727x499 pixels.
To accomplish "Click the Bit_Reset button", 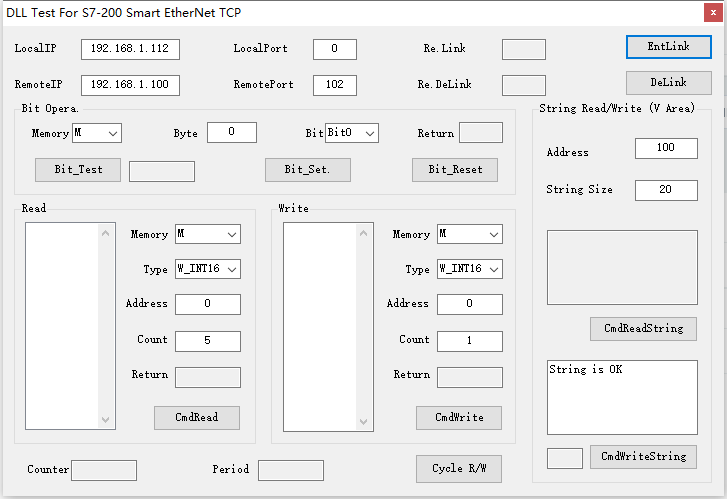I will [x=455, y=170].
